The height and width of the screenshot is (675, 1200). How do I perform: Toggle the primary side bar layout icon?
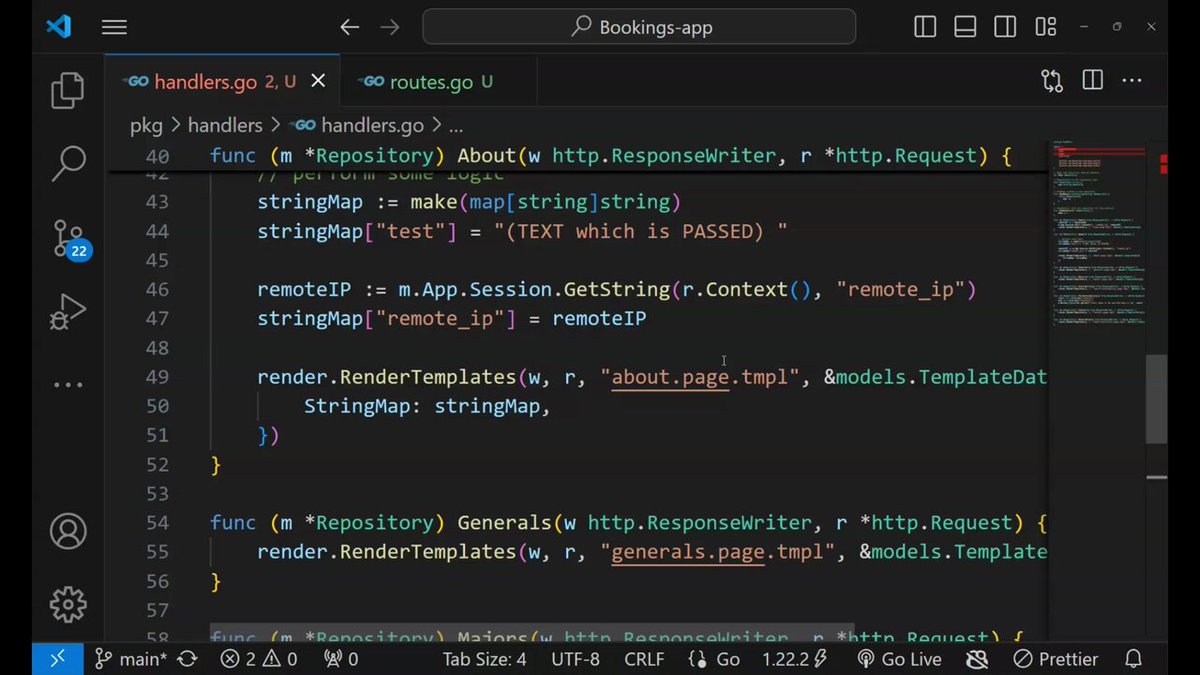925,27
